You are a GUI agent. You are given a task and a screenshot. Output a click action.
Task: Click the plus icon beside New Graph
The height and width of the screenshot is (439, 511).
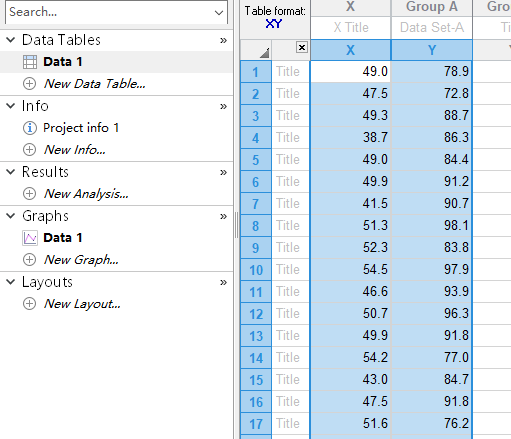pyautogui.click(x=29, y=259)
